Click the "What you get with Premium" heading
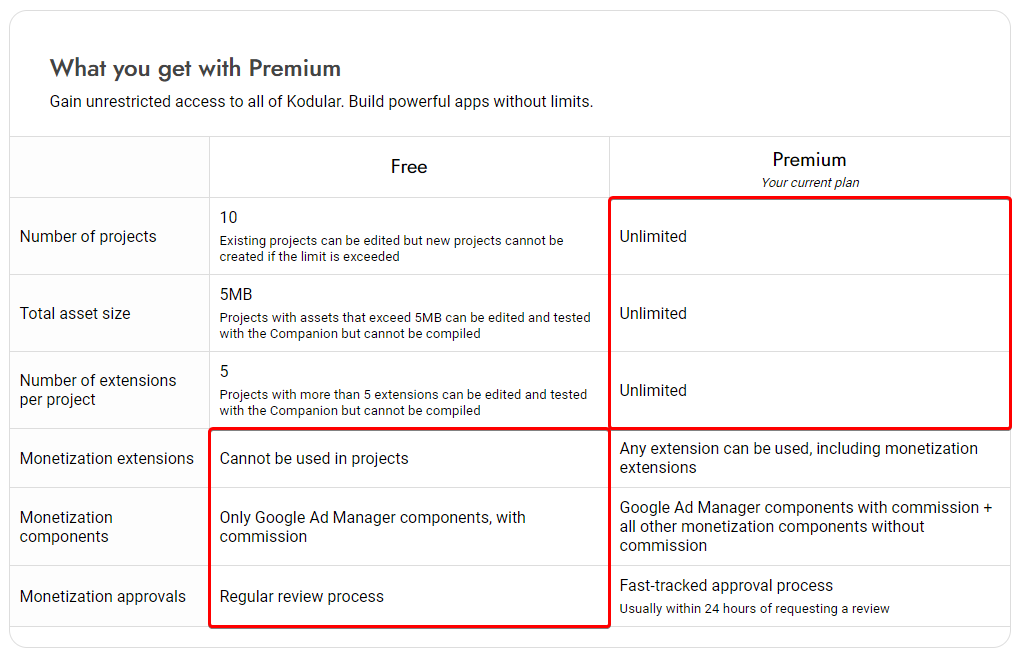Viewport: 1021px width, 661px height. pyautogui.click(x=195, y=68)
